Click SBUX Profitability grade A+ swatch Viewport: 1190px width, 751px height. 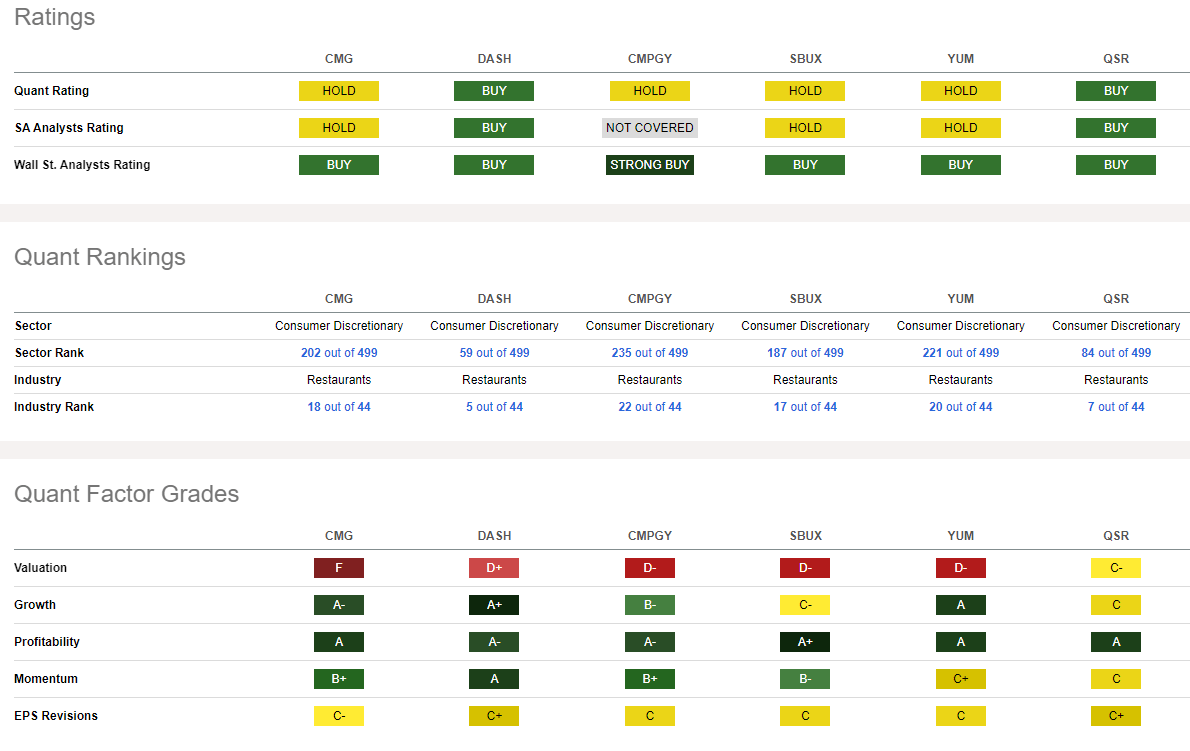click(805, 642)
